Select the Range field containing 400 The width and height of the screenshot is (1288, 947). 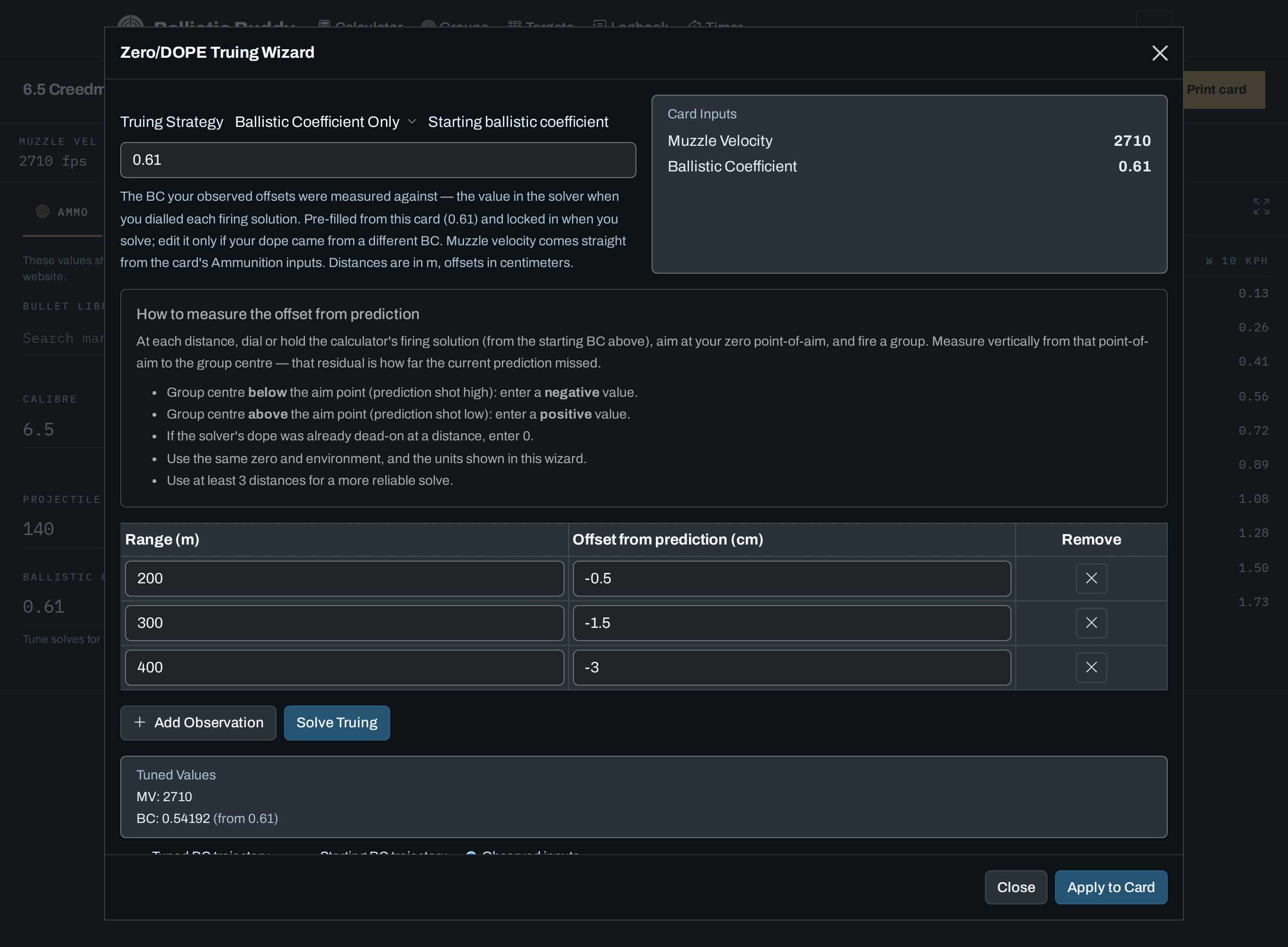(345, 667)
